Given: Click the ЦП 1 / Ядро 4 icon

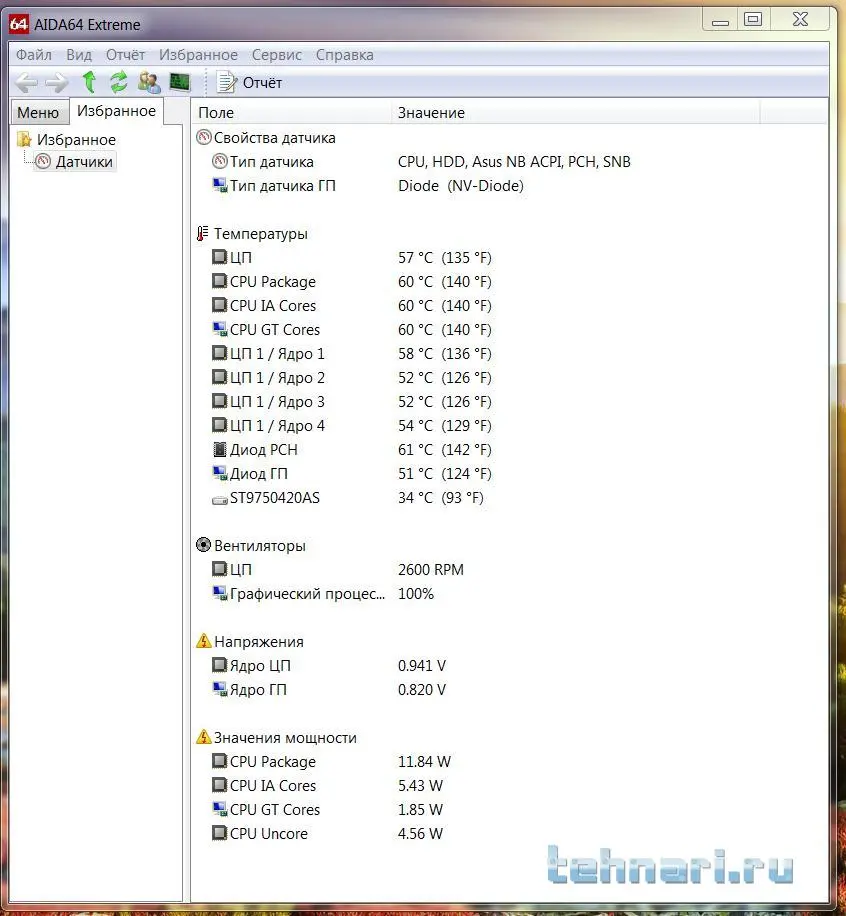Looking at the screenshot, I should click(x=220, y=425).
